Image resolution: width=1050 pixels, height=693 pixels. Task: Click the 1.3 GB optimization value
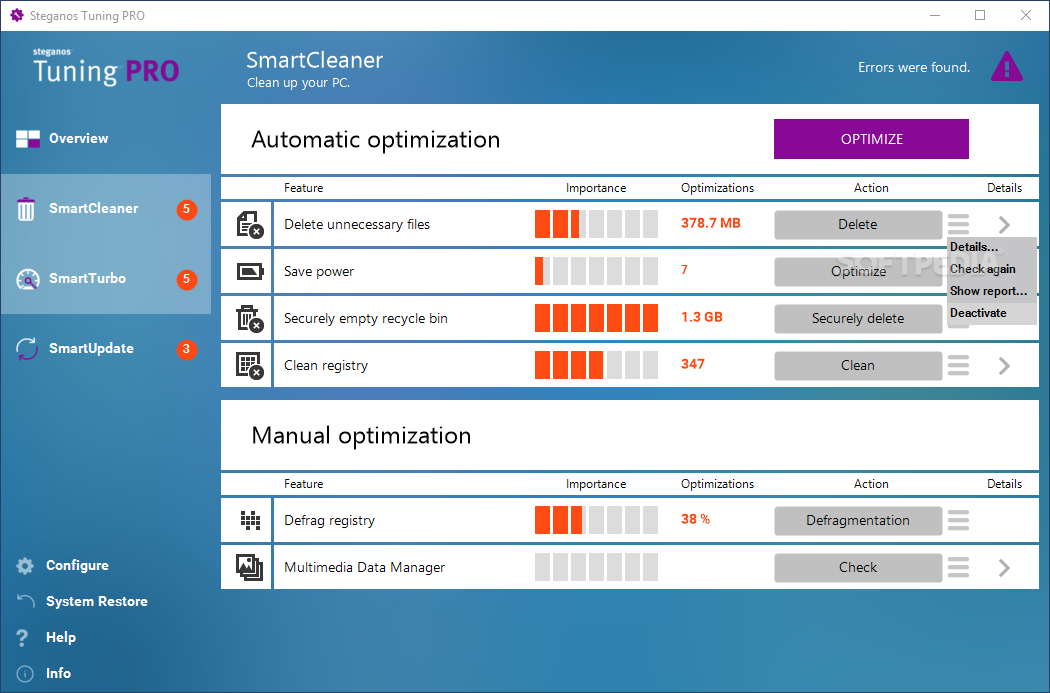701,317
